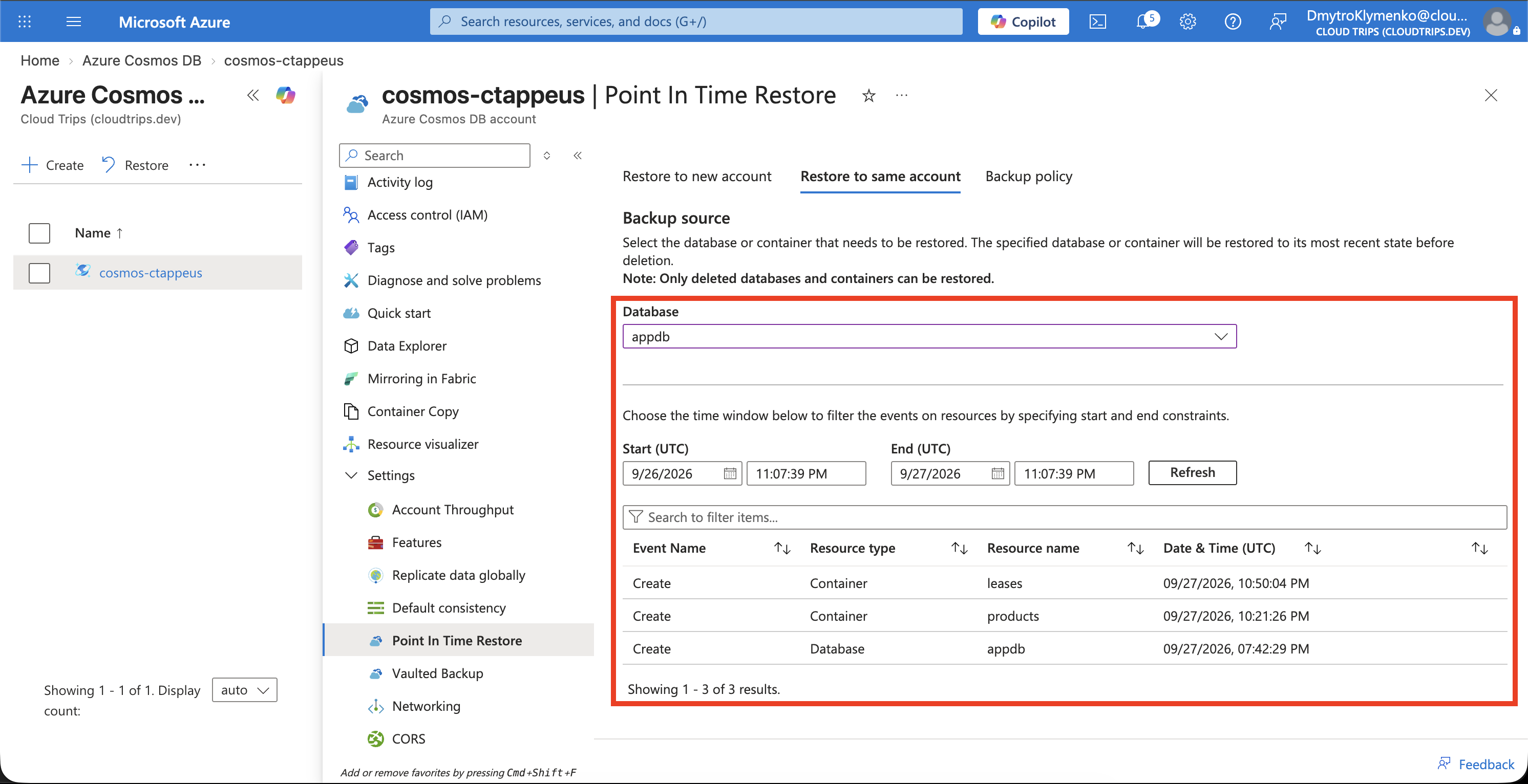The width and height of the screenshot is (1528, 784).
Task: Focus the Search to filter items field
Action: coord(1064,517)
